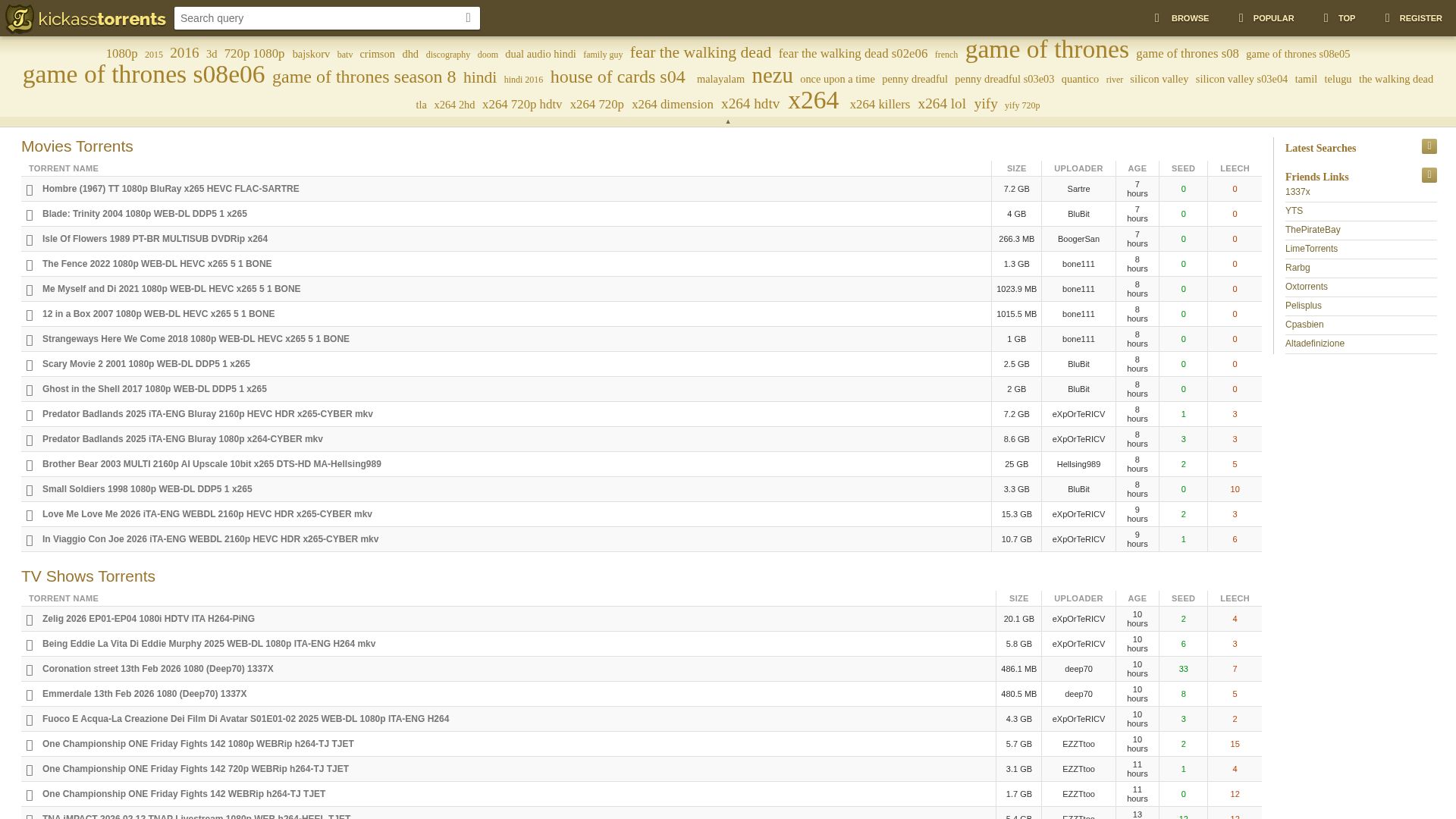Viewport: 1456px width, 819px height.
Task: Open the ThePirateBay friend link
Action: coord(1312,230)
